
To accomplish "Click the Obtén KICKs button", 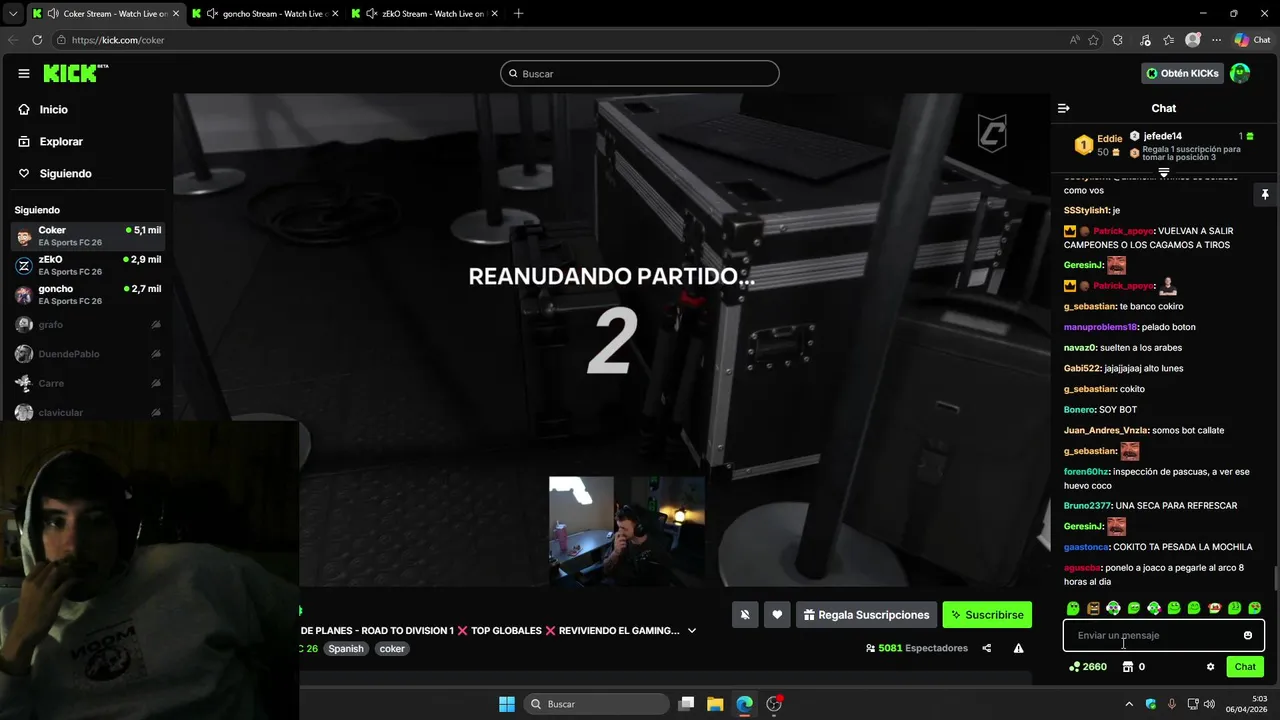I will click(1182, 73).
